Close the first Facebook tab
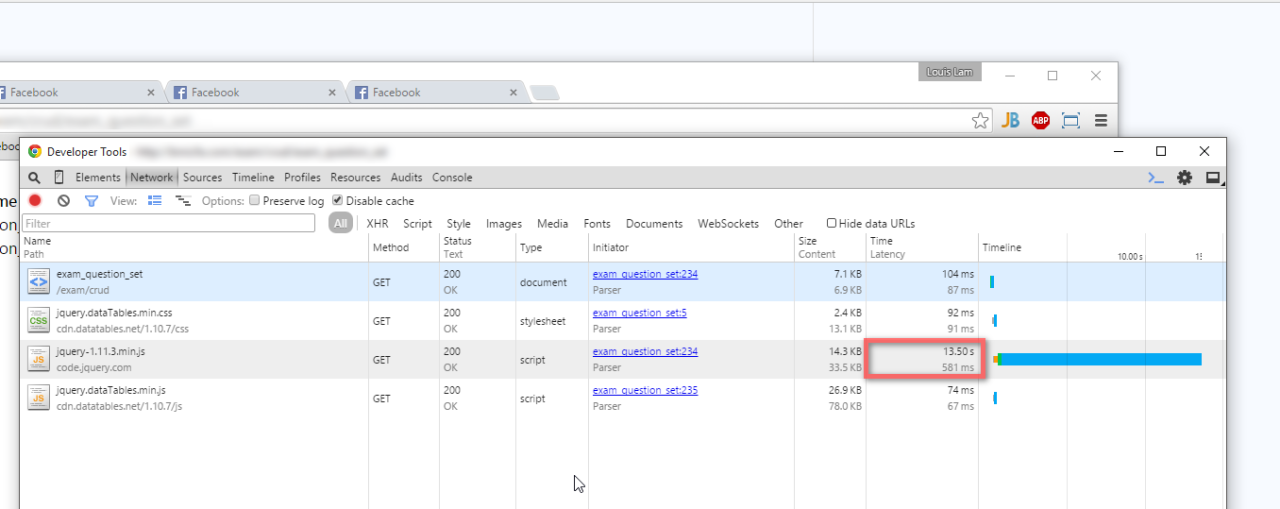The image size is (1280, 509). 151,92
